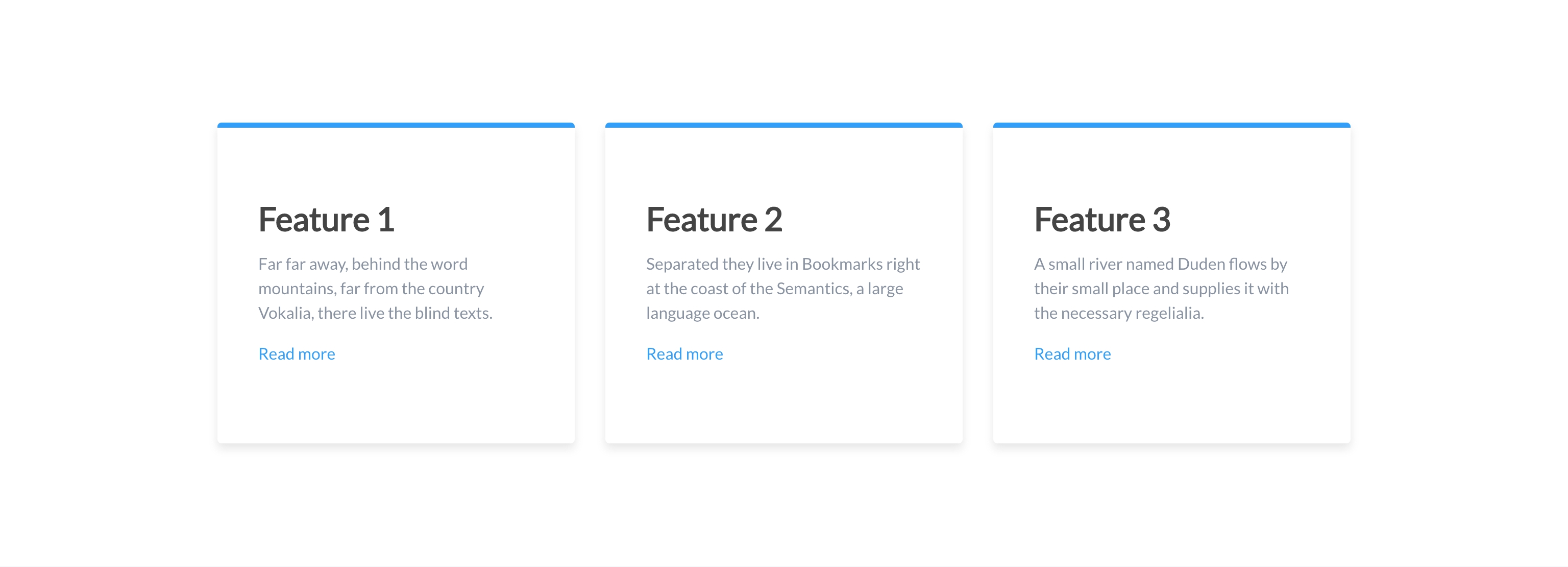
Task: Click the word Vokalia in Feature 1 description
Action: 285,313
